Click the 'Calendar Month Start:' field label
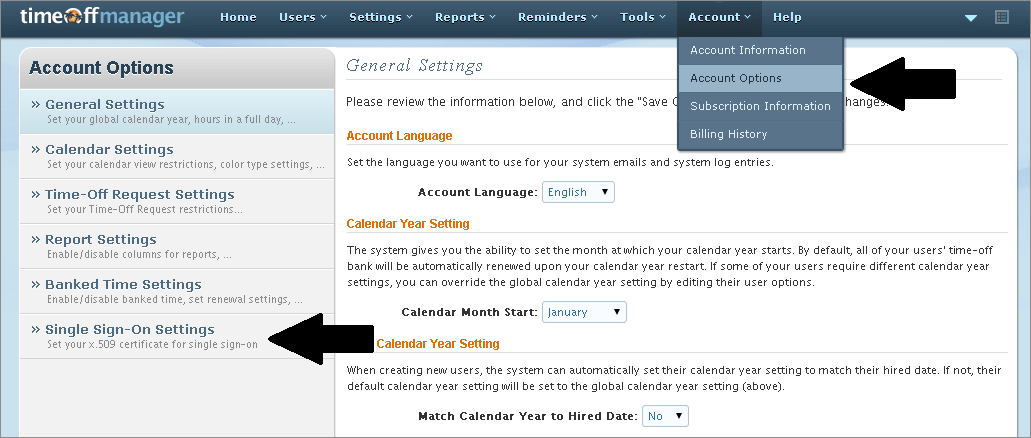The image size is (1031, 438). [469, 312]
